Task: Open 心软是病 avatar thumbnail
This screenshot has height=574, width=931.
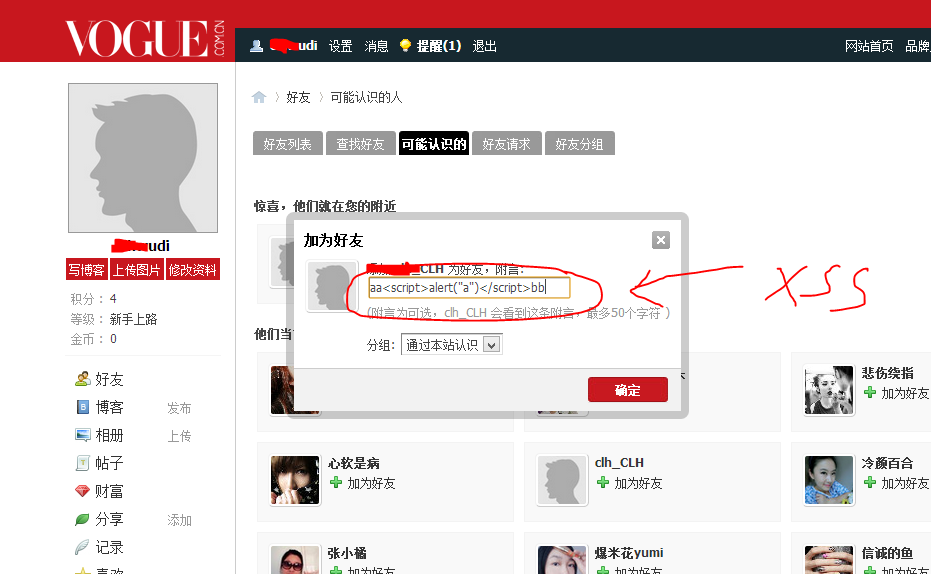Action: tap(295, 480)
